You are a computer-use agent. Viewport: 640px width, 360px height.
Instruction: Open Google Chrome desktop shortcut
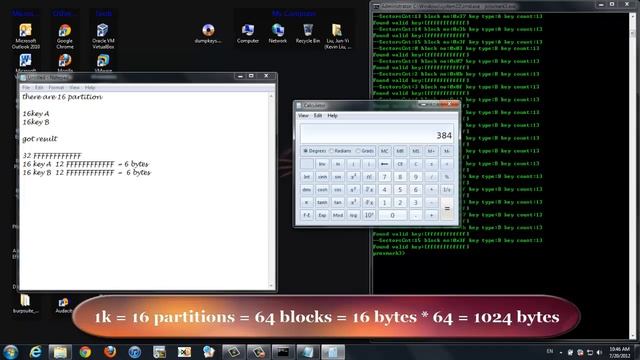tap(65, 36)
